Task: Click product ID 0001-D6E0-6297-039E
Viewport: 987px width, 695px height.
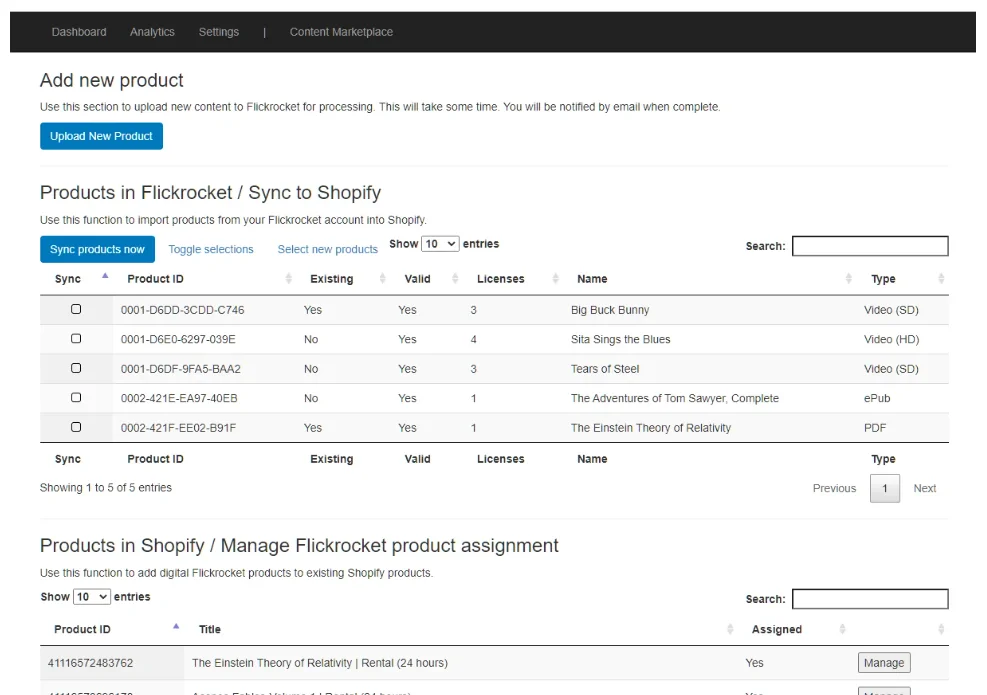Action: 178,339
